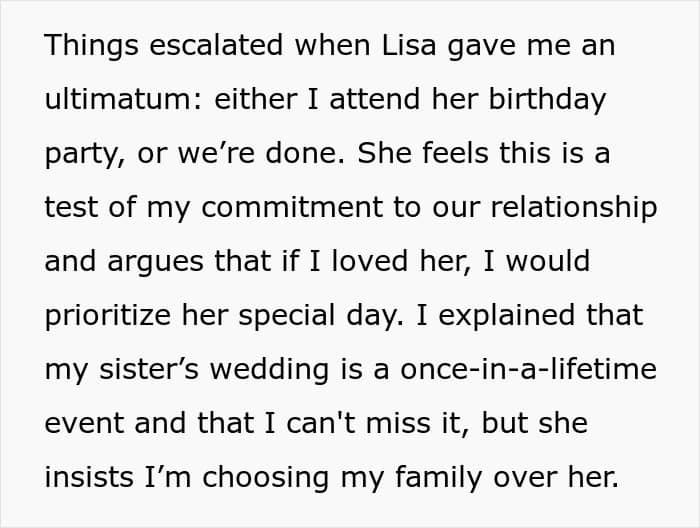
Task: Click the word "argues"
Action: (x=155, y=263)
